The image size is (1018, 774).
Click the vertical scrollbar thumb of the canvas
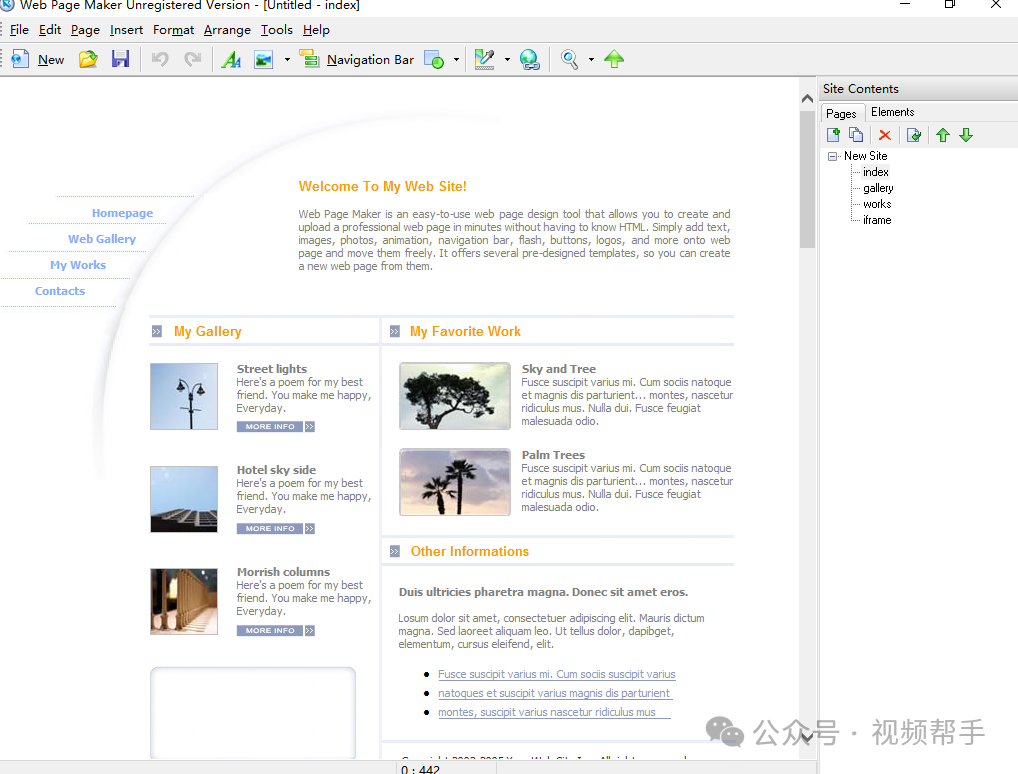click(x=807, y=179)
